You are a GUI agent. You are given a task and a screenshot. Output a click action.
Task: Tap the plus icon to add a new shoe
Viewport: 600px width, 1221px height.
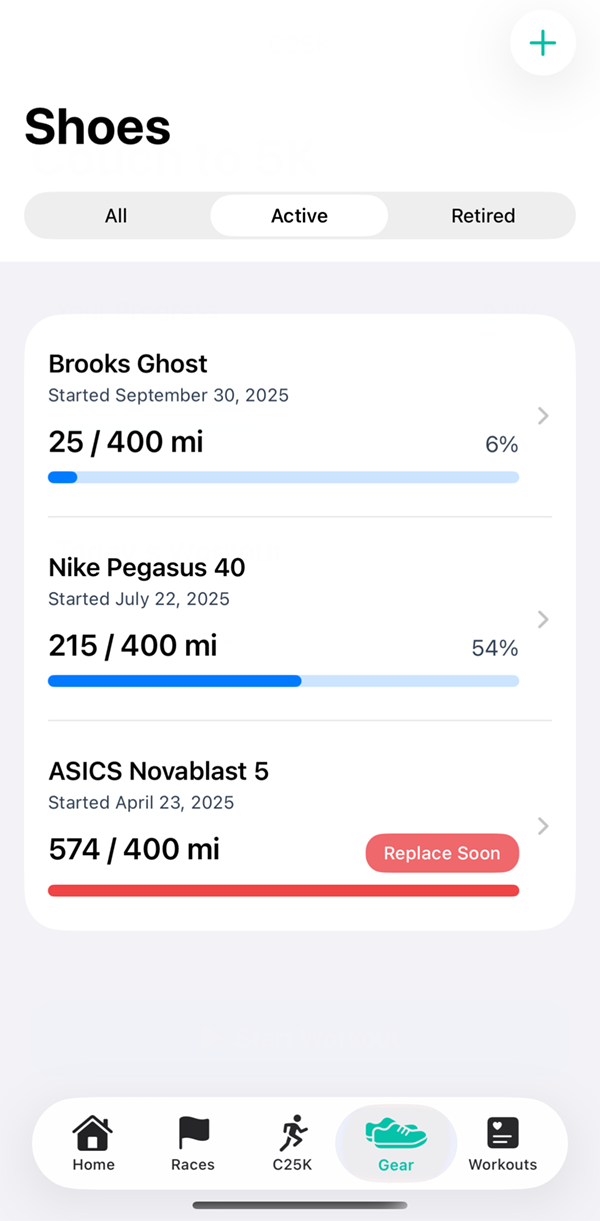pyautogui.click(x=543, y=43)
